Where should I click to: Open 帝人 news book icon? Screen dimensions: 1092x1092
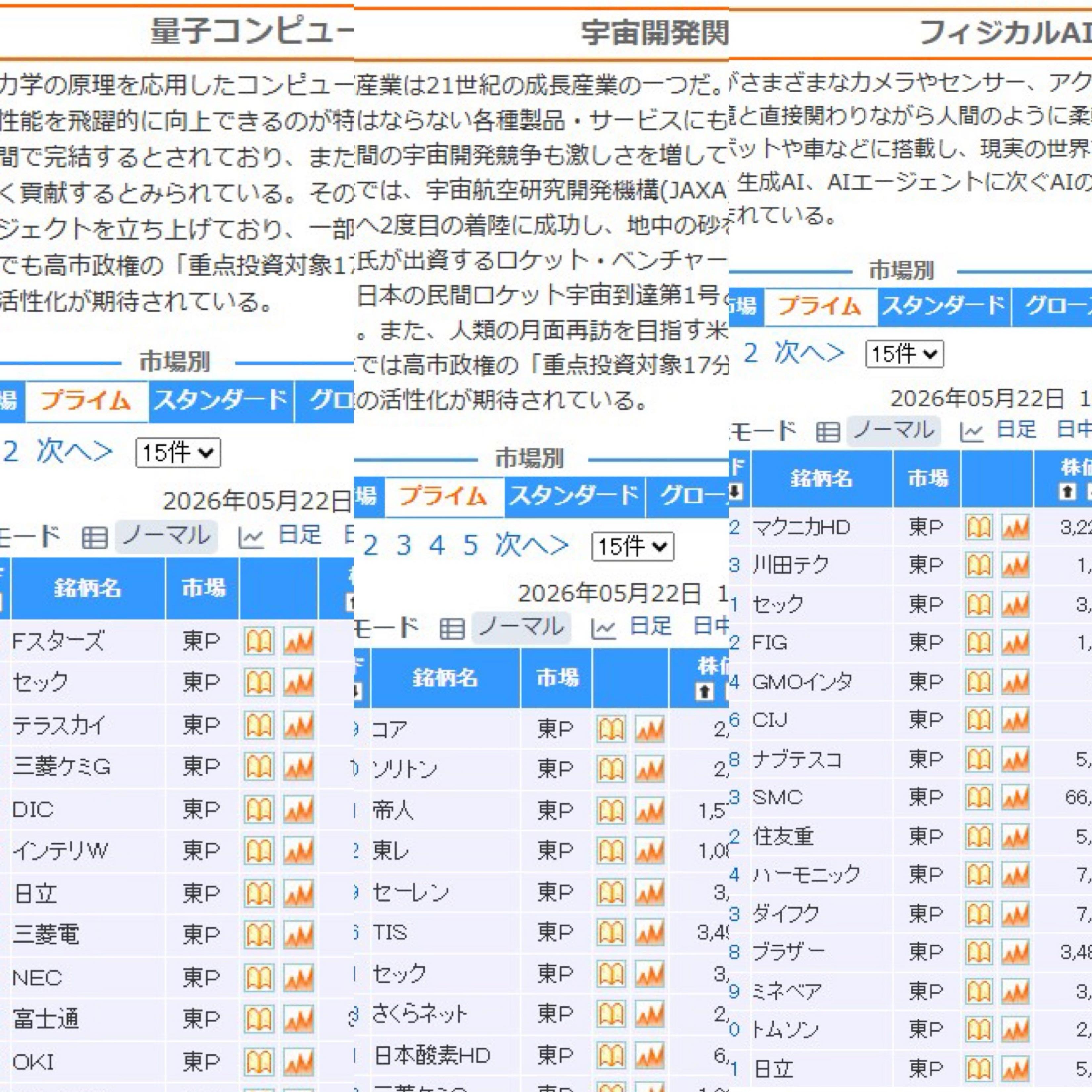tap(611, 810)
